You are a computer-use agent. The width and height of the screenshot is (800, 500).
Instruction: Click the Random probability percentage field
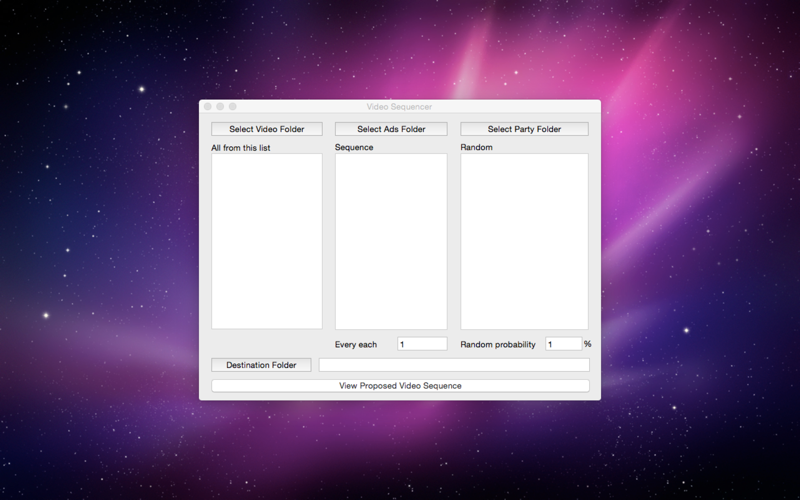(564, 344)
